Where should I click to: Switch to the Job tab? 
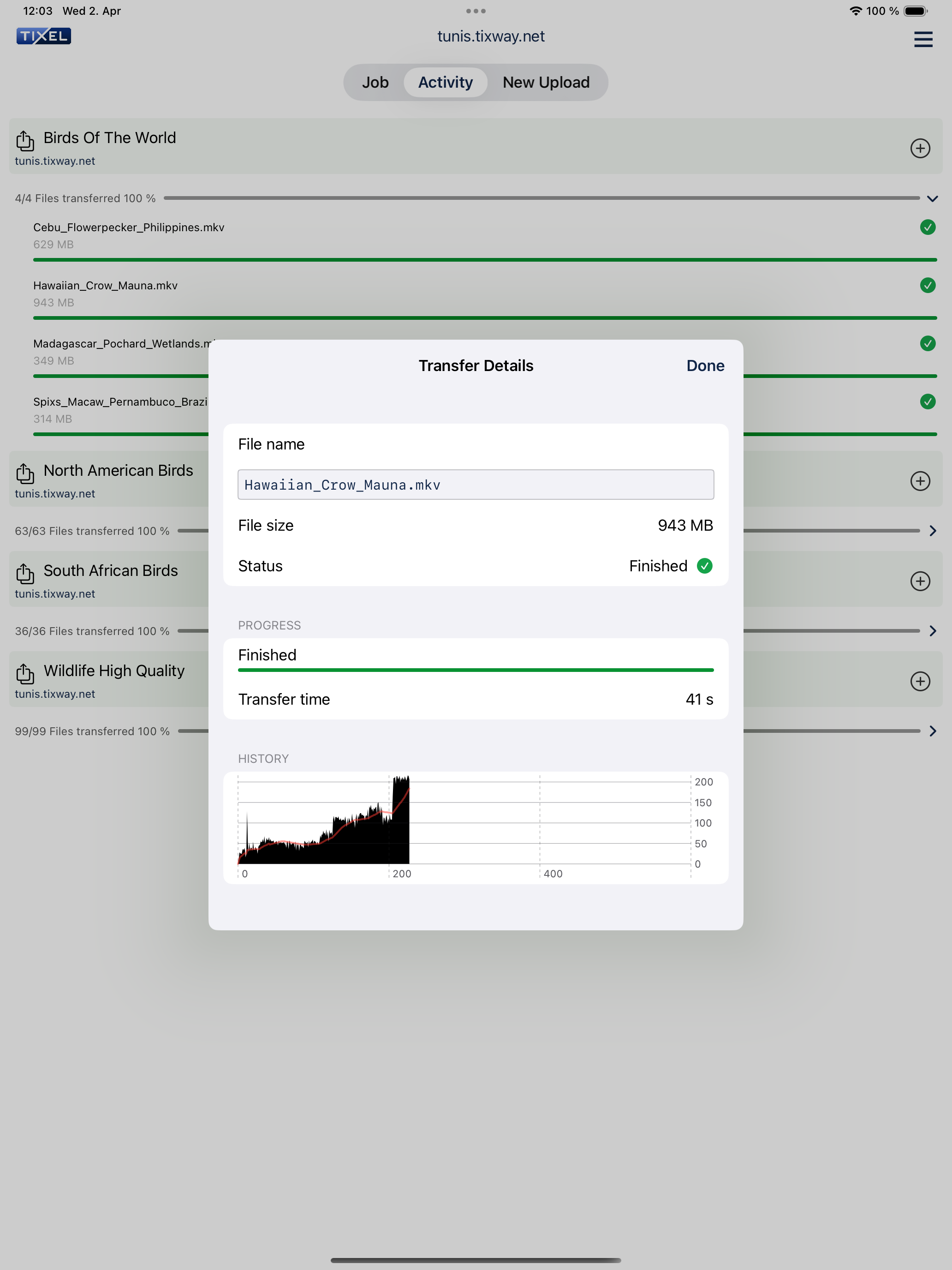[x=375, y=83]
